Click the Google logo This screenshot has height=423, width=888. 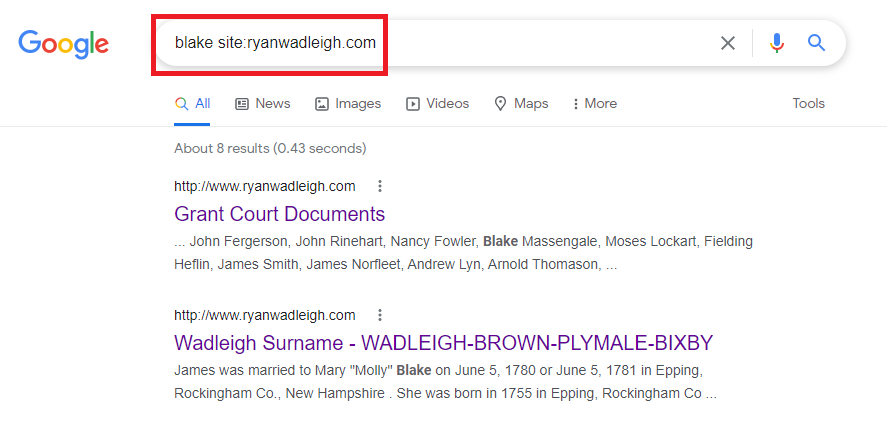coord(63,44)
